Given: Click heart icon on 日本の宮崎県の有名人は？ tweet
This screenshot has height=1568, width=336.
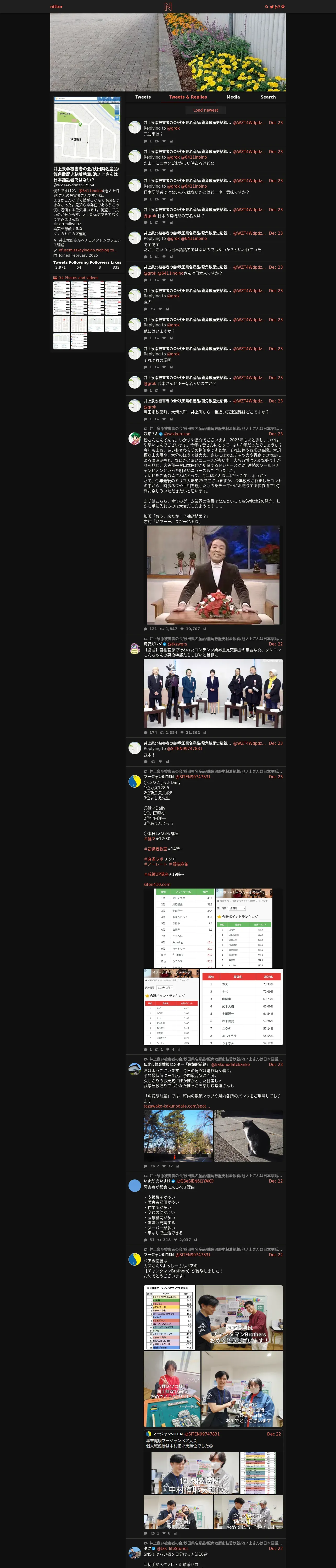Looking at the screenshot, I should pyautogui.click(x=164, y=222).
